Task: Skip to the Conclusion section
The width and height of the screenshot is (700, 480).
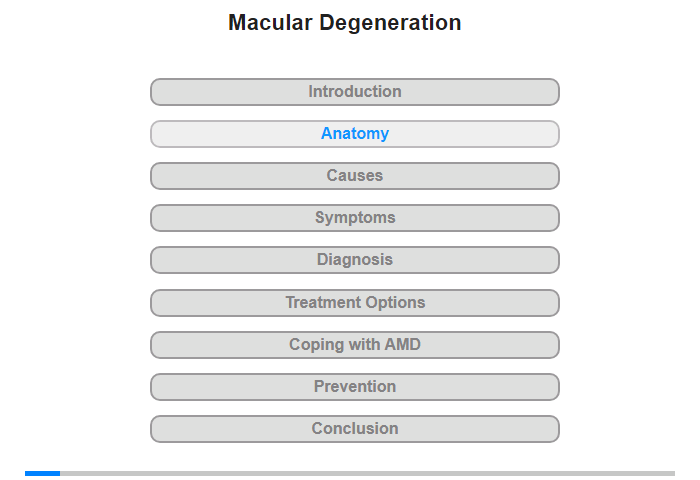Action: (354, 429)
